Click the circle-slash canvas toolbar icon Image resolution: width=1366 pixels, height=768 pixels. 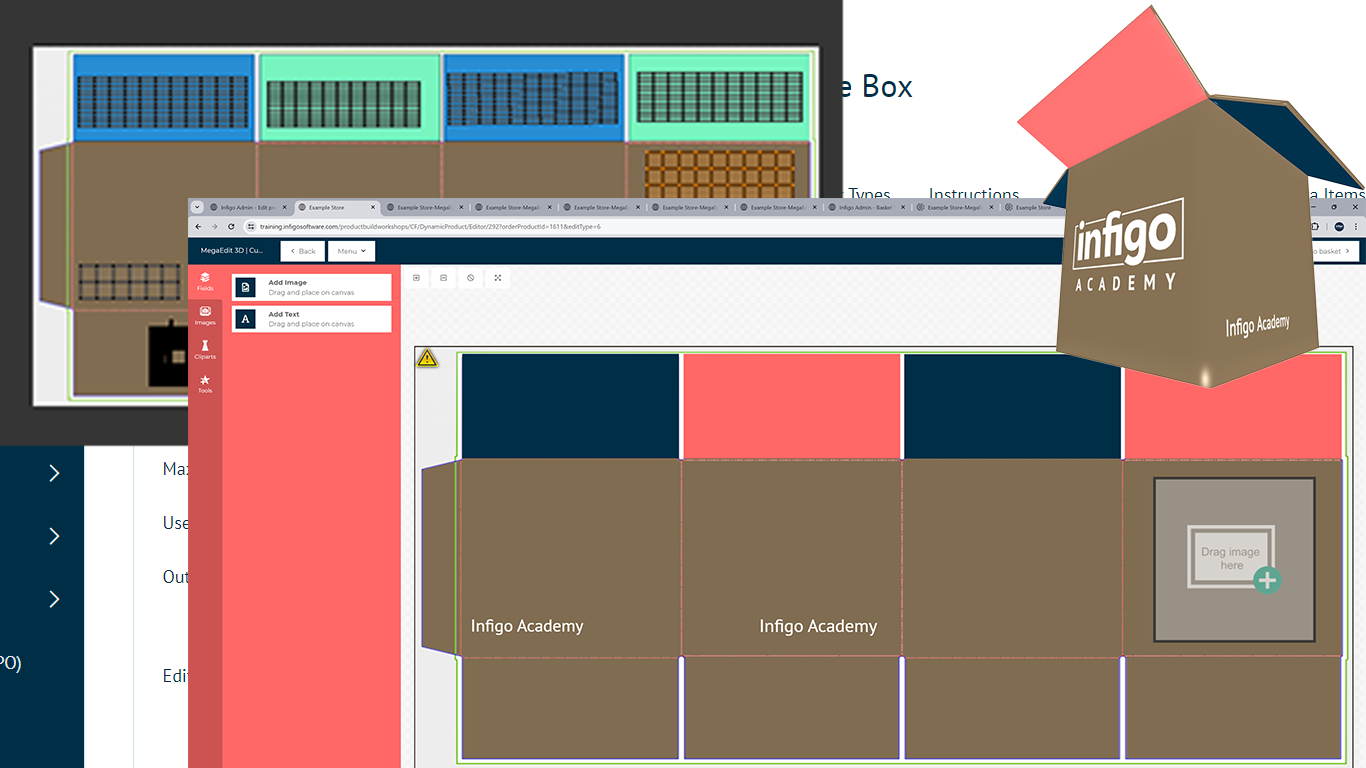pos(470,278)
